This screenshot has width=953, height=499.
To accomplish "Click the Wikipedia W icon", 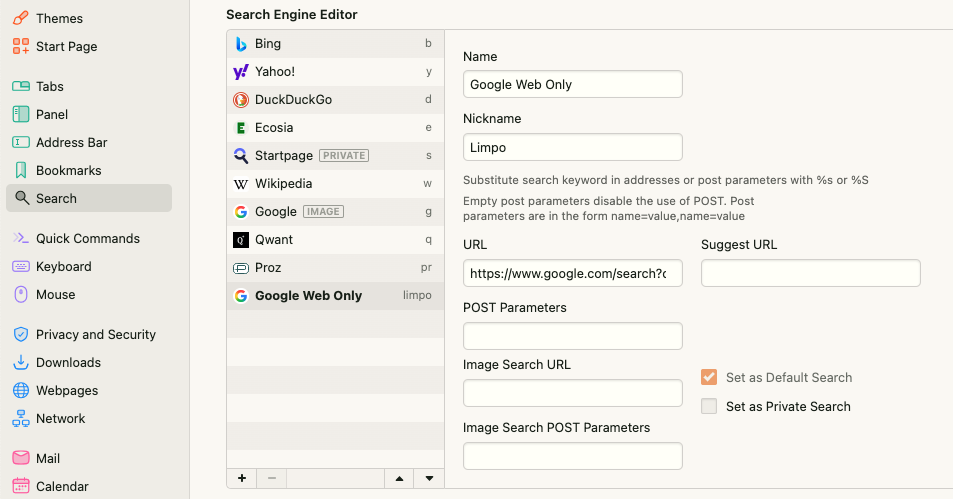I will (x=241, y=184).
